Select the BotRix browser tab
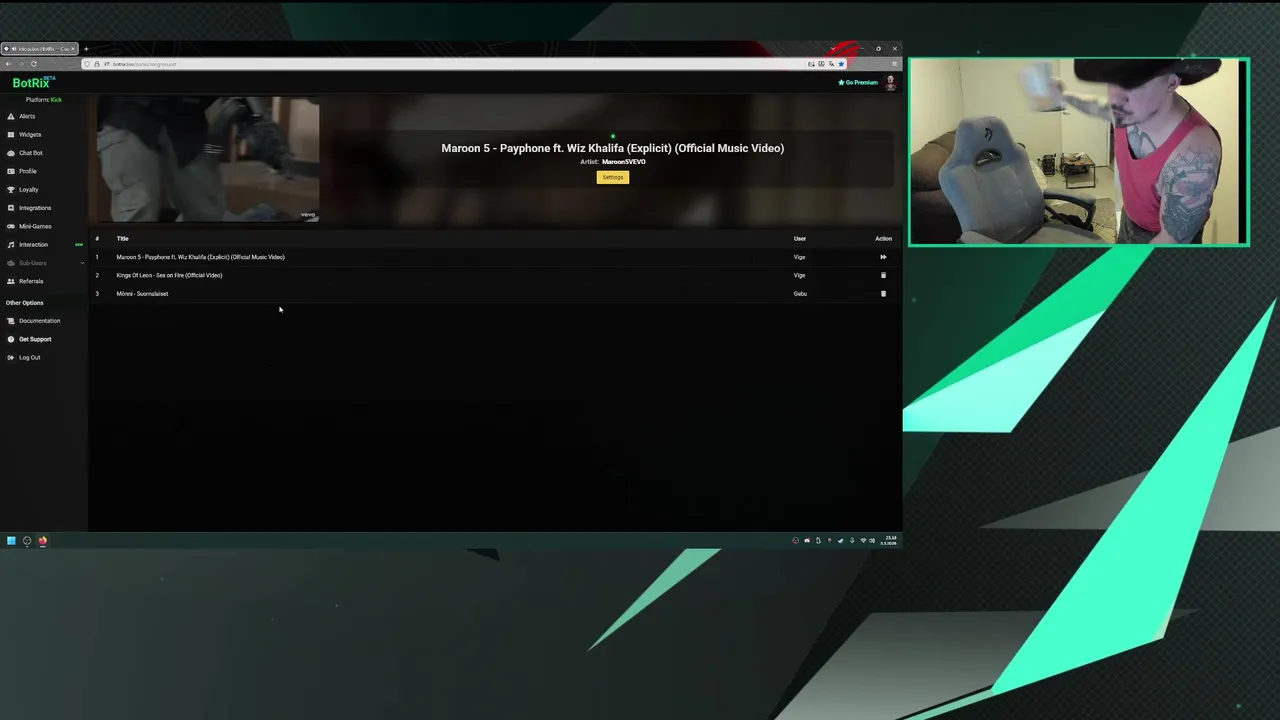This screenshot has width=1280, height=720. tap(40, 49)
